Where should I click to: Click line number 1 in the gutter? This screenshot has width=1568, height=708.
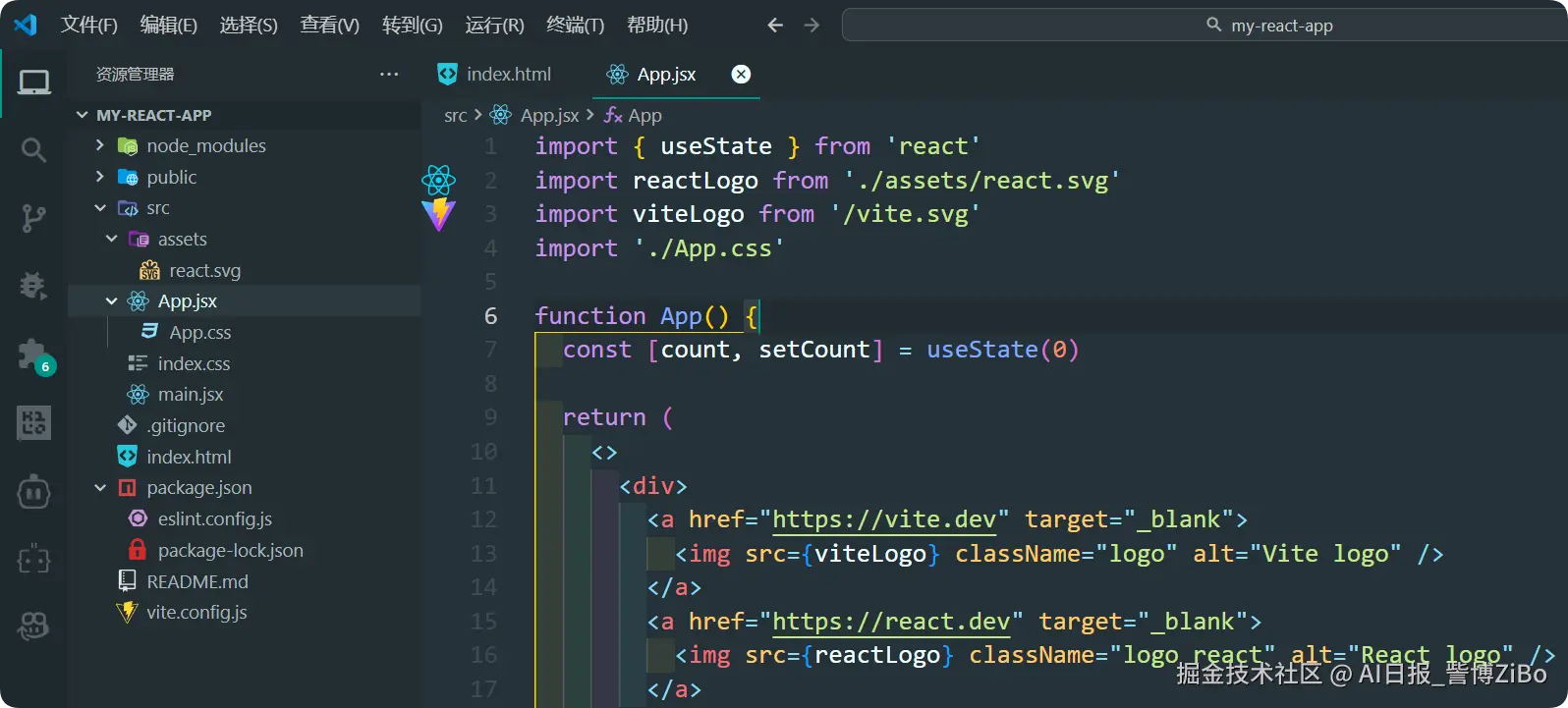point(490,146)
